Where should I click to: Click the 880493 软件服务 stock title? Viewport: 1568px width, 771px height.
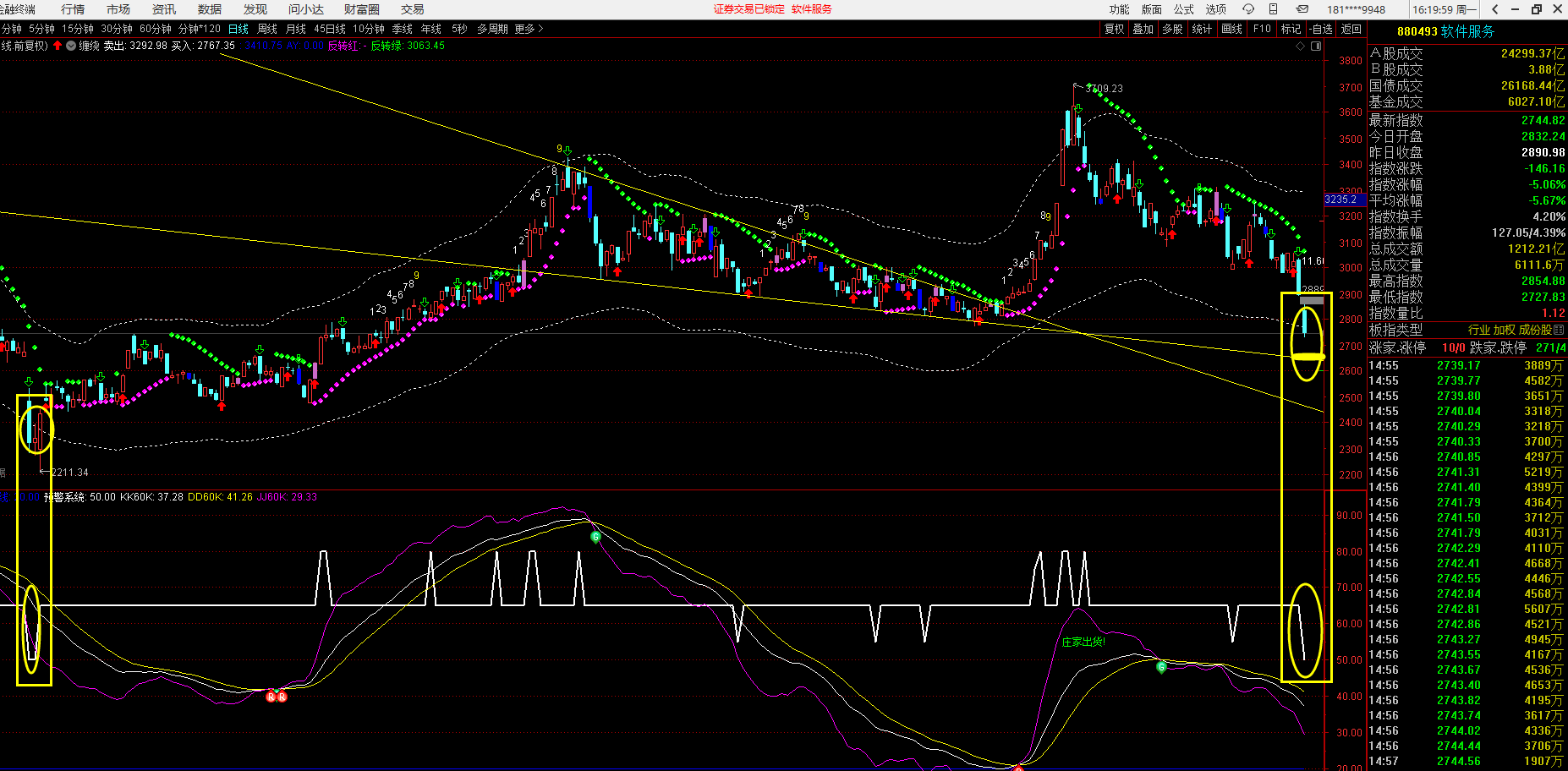tap(1445, 31)
